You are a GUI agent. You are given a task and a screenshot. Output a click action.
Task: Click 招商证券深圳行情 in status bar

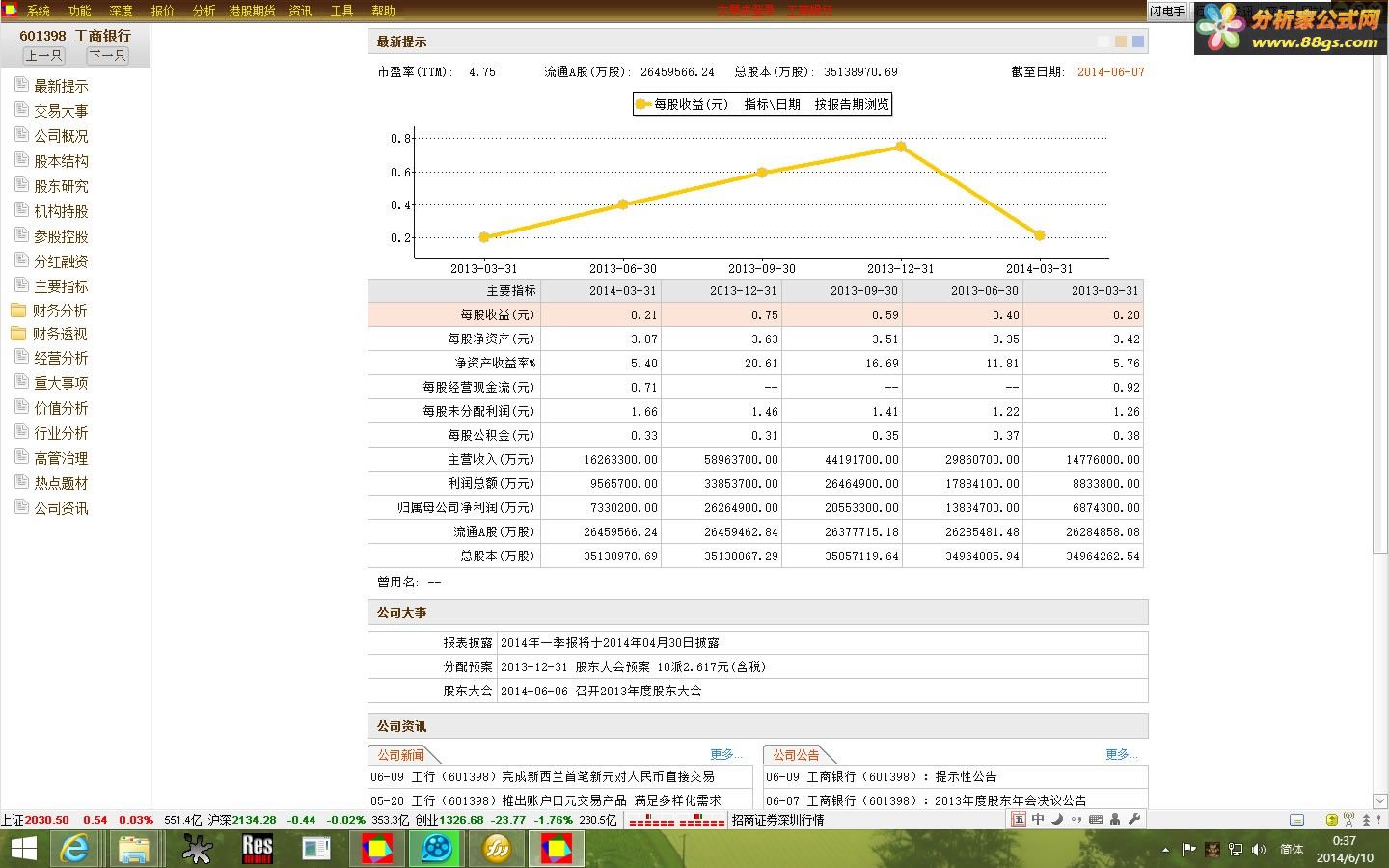click(x=777, y=820)
